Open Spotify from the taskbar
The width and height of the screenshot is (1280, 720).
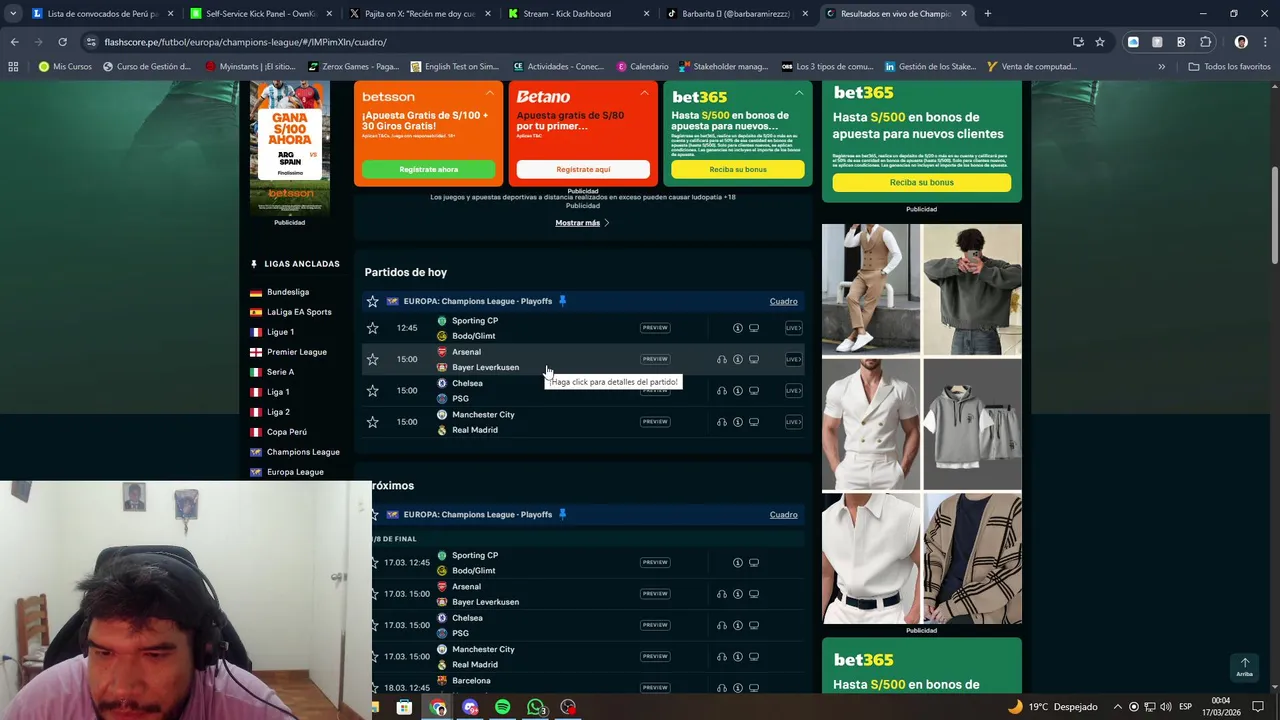tap(502, 707)
